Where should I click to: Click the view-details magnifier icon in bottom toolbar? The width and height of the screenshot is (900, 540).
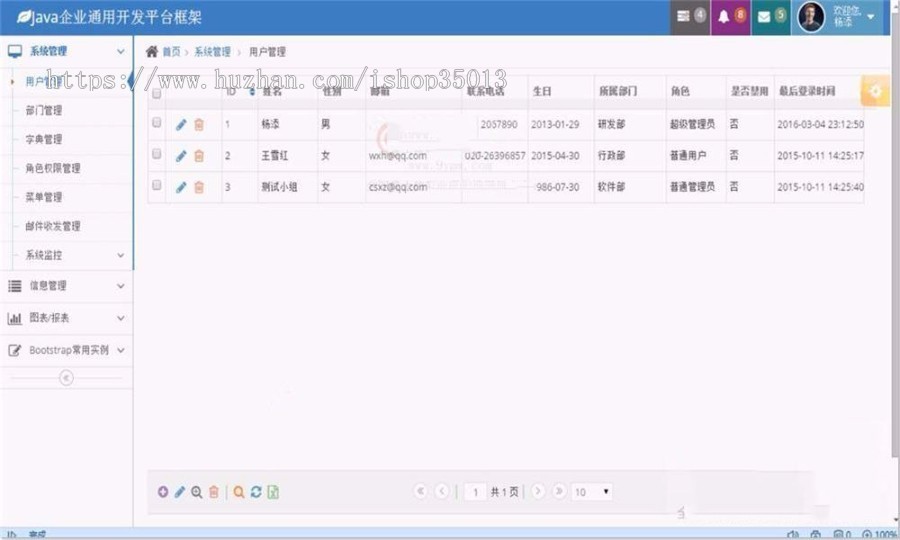pyautogui.click(x=196, y=492)
